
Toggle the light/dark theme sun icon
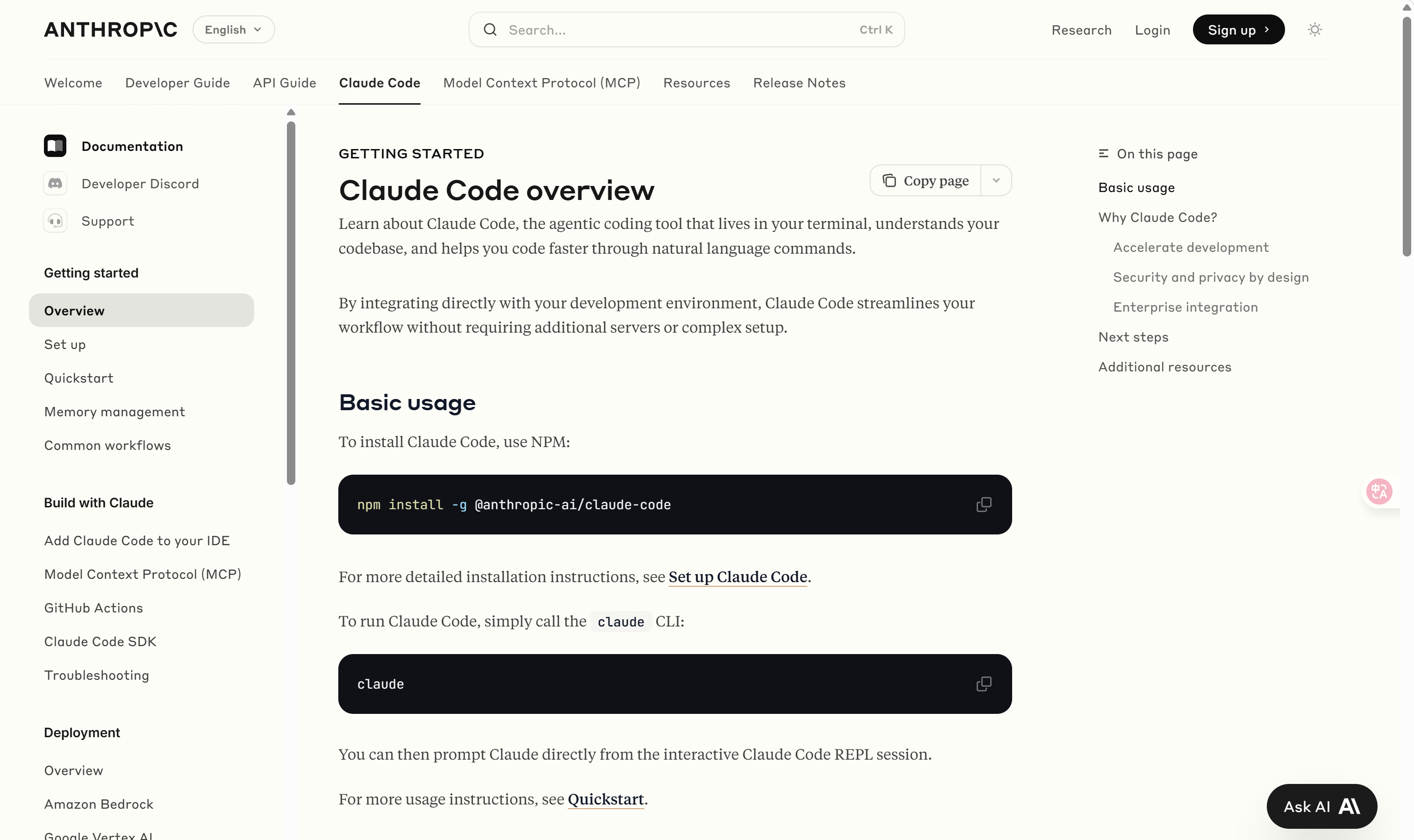(x=1314, y=29)
